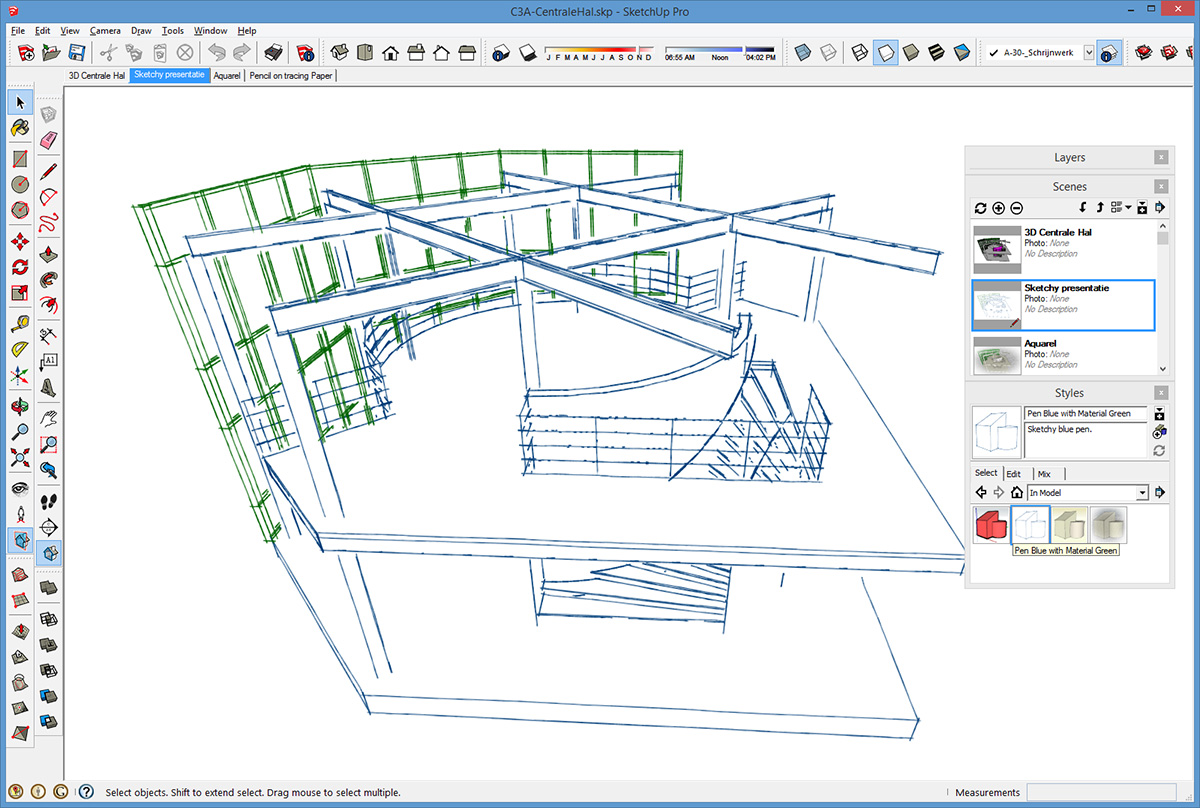This screenshot has width=1200, height=808.
Task: Toggle the Layer Manager button
Action: [x=1108, y=53]
